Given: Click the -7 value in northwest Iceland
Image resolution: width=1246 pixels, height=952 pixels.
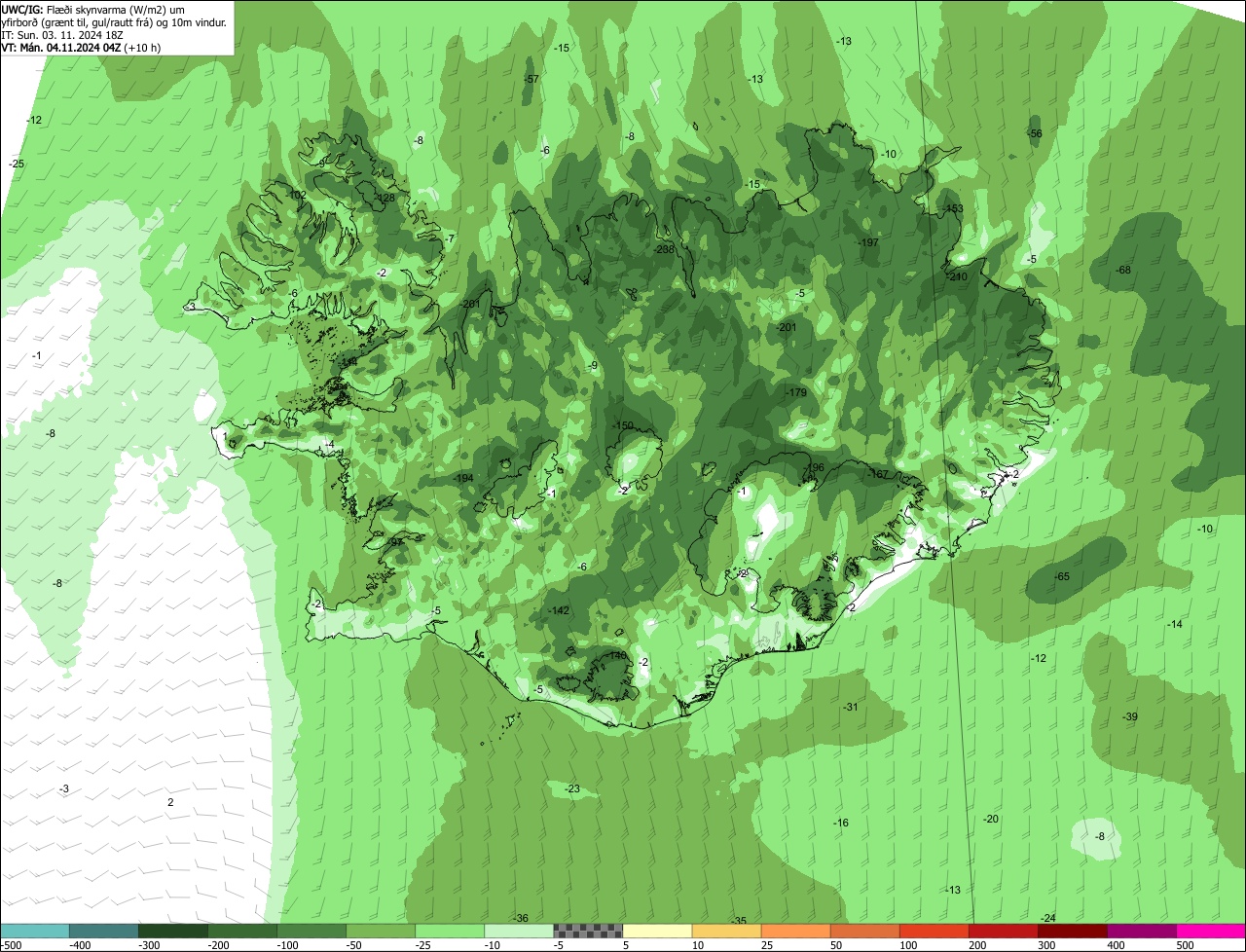Looking at the screenshot, I should coord(449,238).
